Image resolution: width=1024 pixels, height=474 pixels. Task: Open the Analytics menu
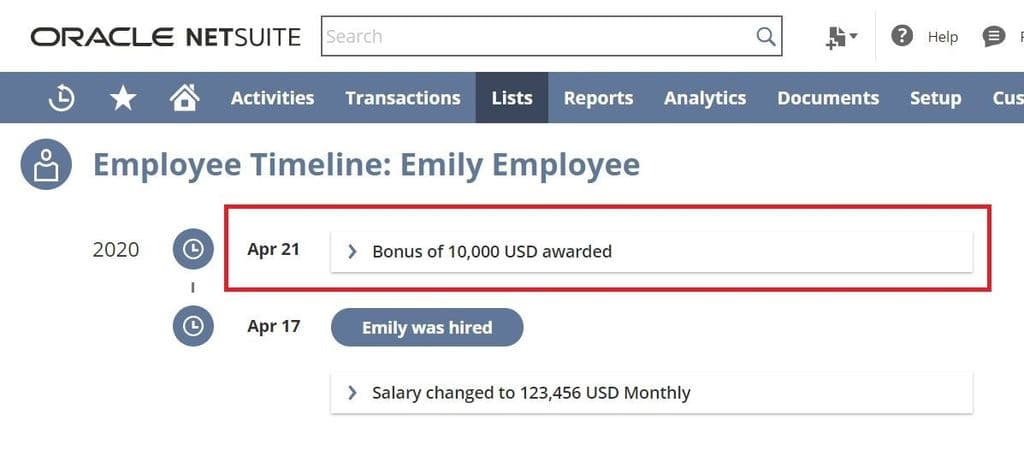click(705, 98)
